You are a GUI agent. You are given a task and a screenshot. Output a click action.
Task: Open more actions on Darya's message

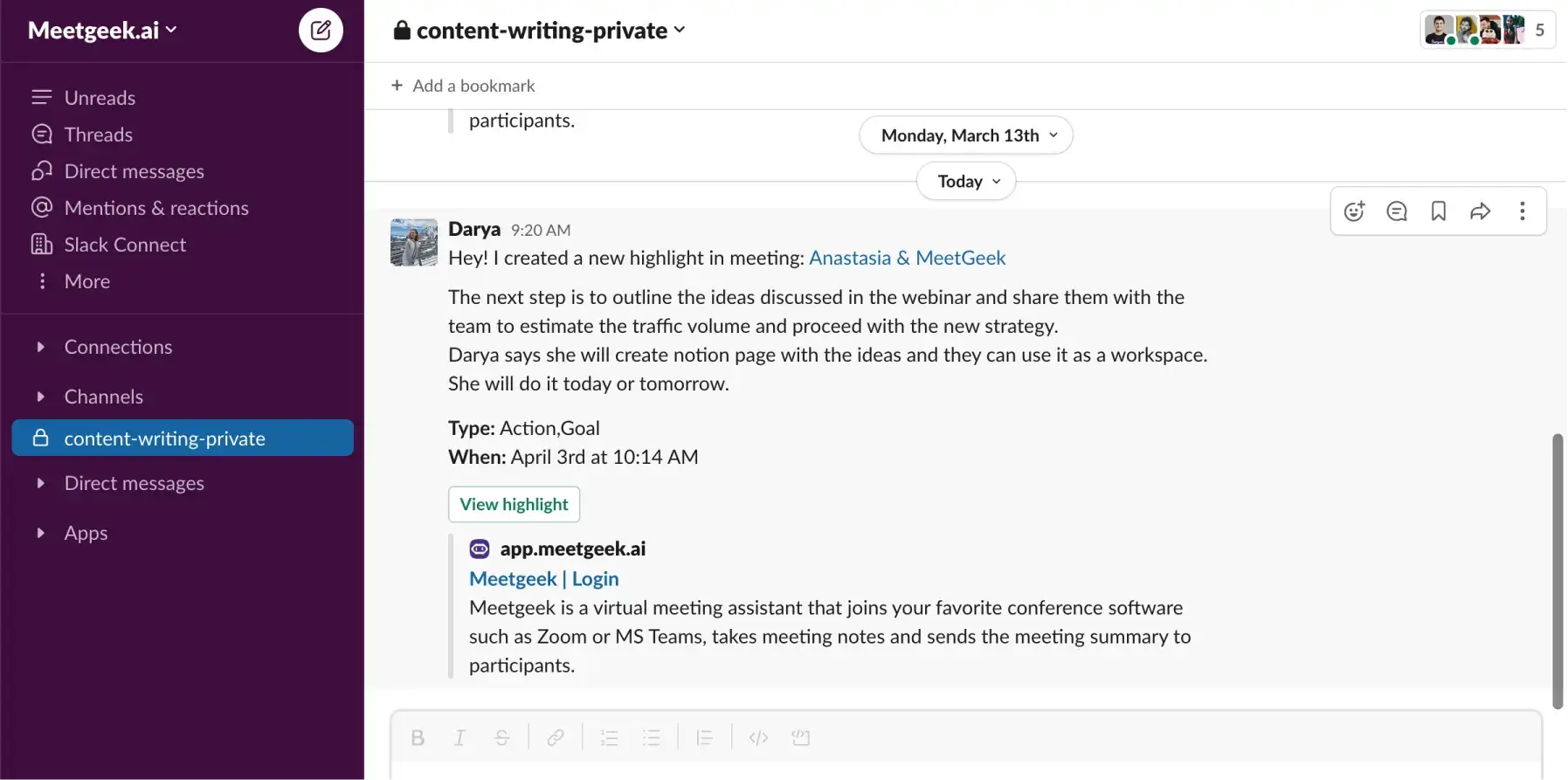click(1522, 211)
